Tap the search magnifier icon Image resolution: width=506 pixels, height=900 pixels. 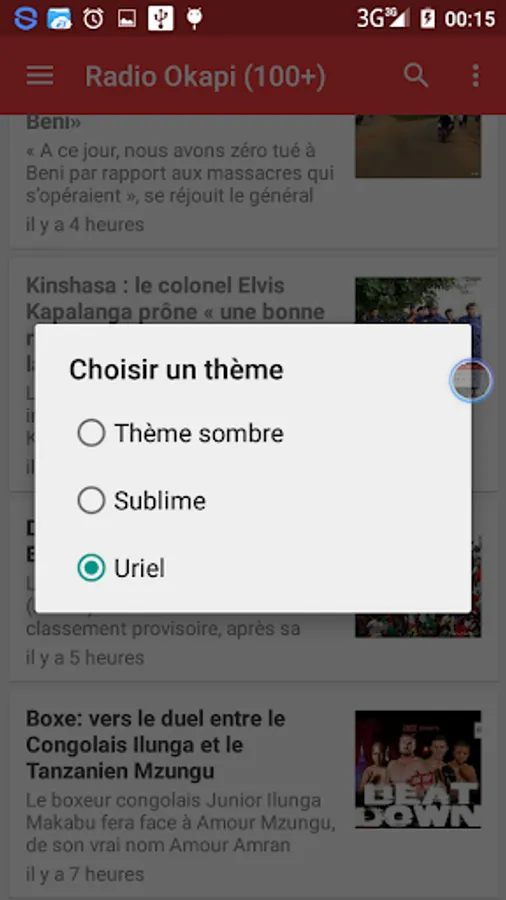416,75
